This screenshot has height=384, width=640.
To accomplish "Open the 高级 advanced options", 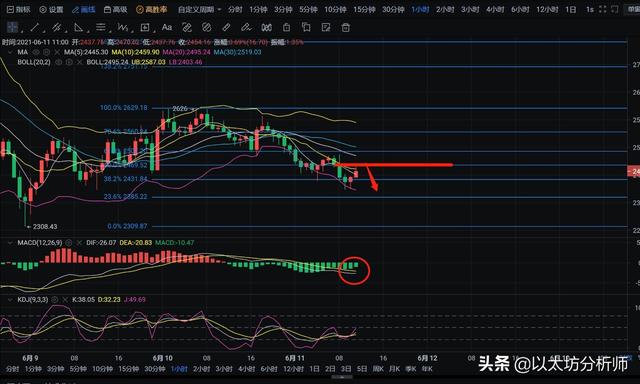I will (x=116, y=9).
